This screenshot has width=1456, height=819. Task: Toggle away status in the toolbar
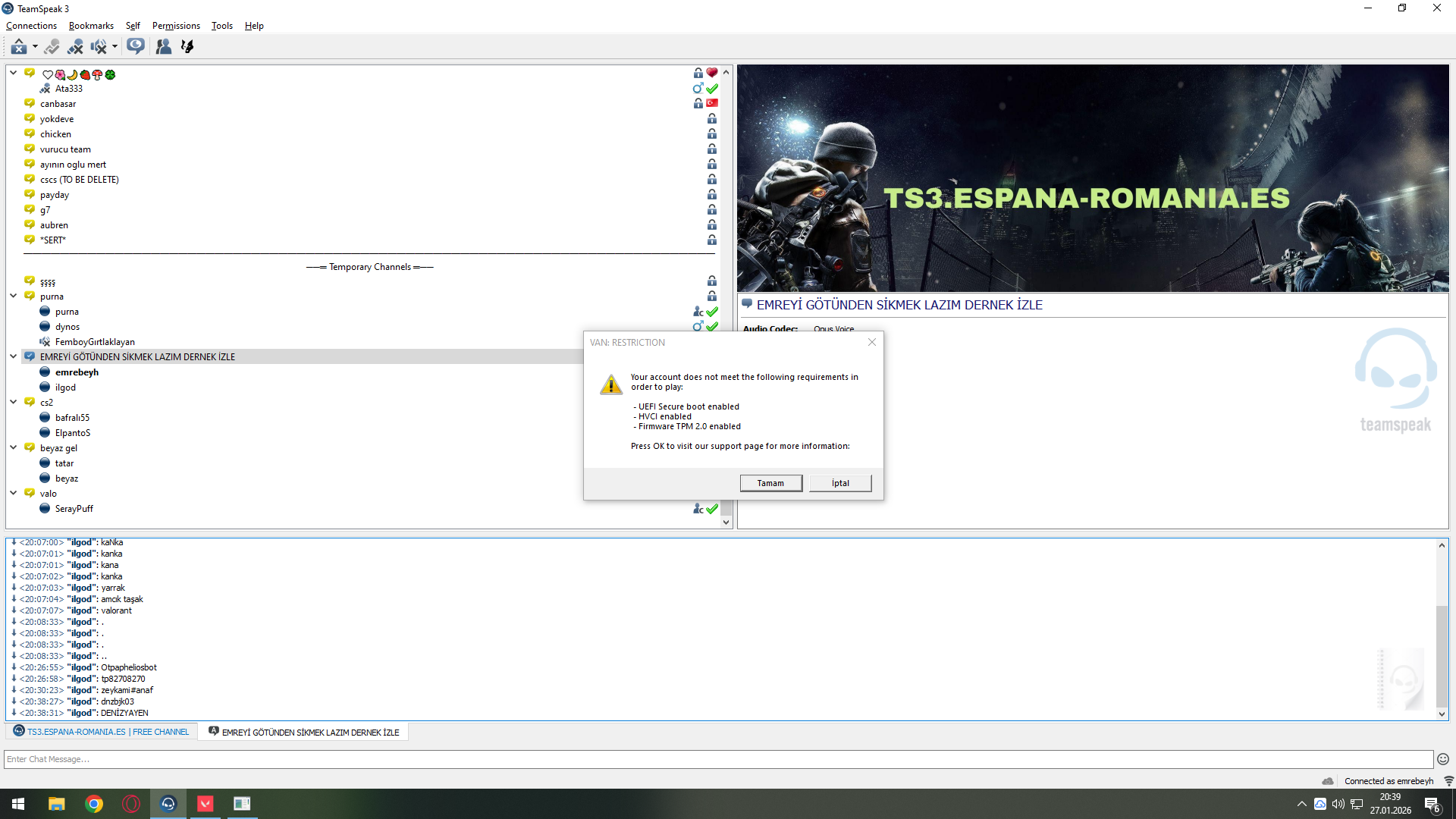click(19, 47)
